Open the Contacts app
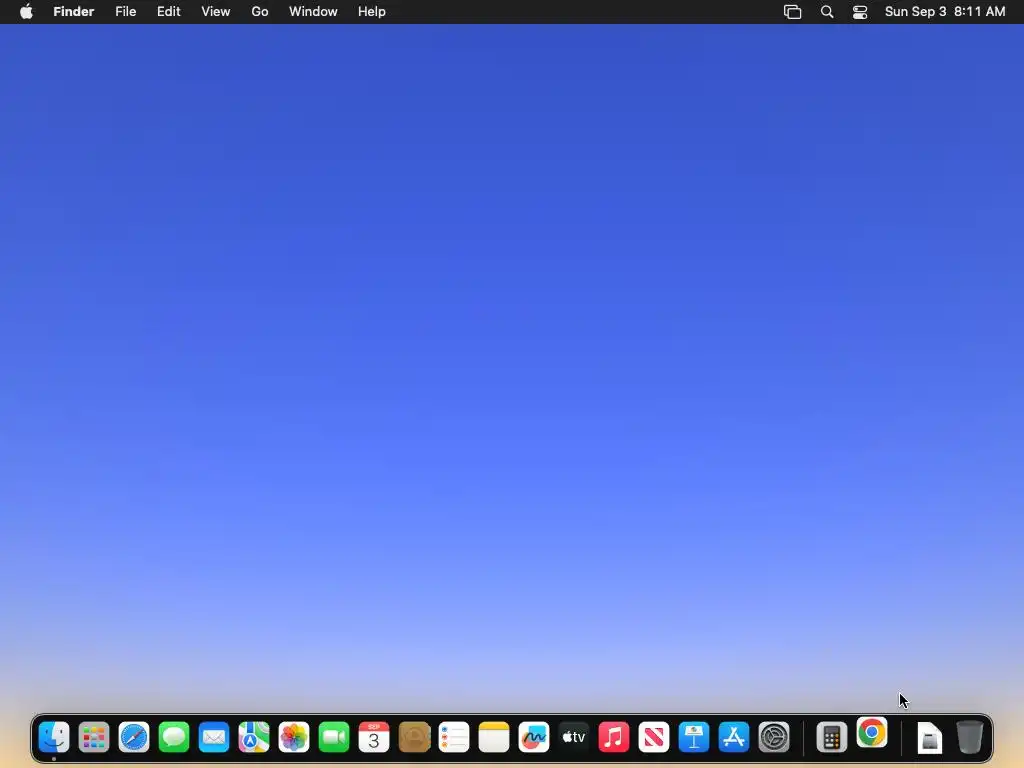The width and height of the screenshot is (1024, 768). coord(414,738)
